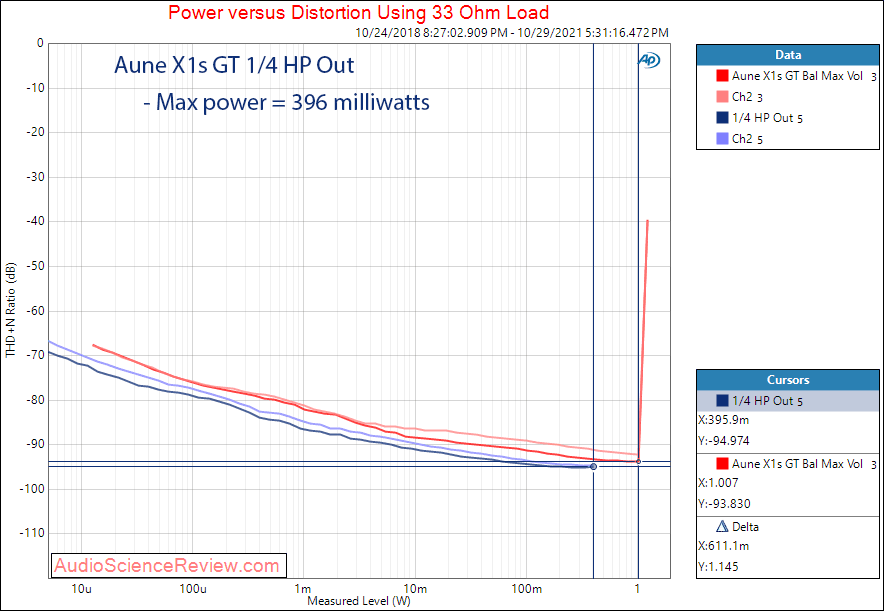Click the 'THD+N Ratio (dB)' Y-axis label
This screenshot has height=611, width=884.
tap(11, 310)
